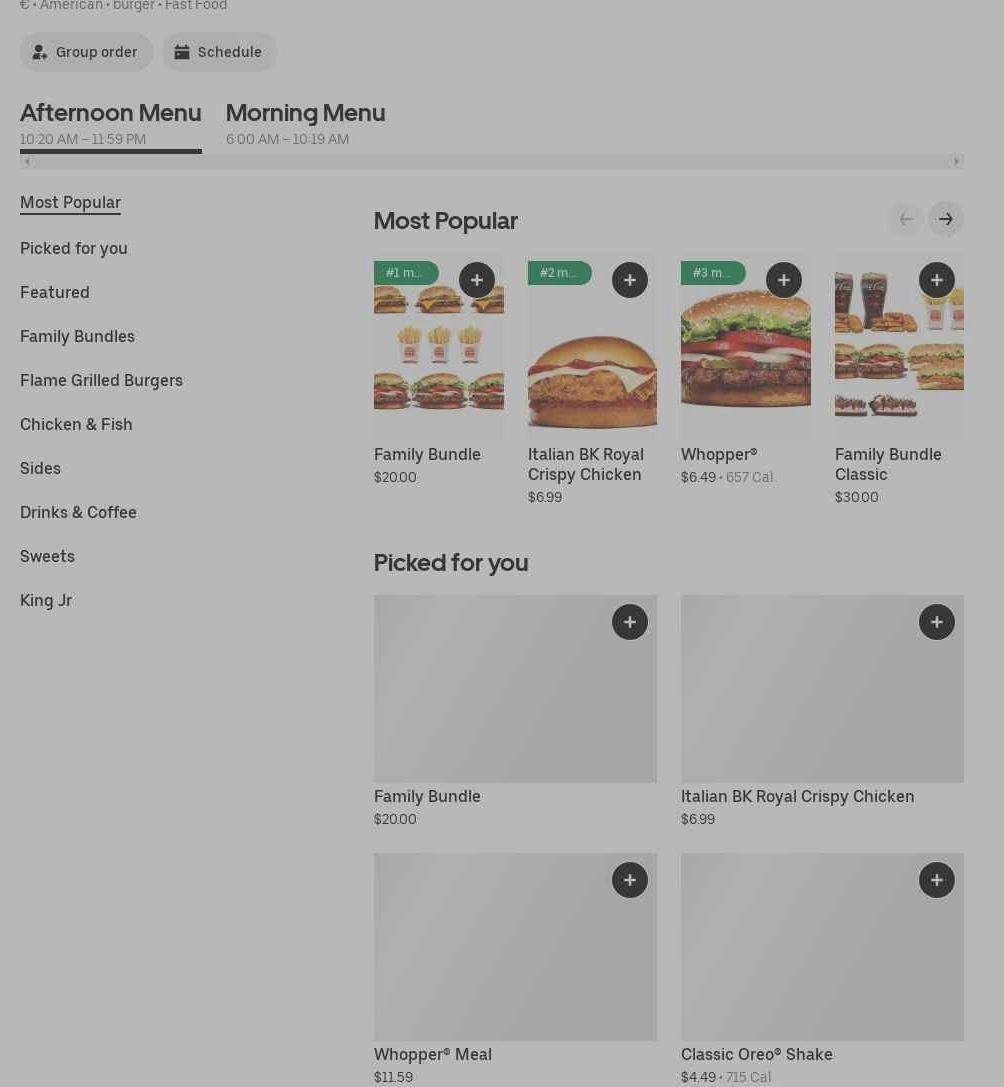Add Classic Oreo Shake to cart
The height and width of the screenshot is (1087, 1004).
936,880
